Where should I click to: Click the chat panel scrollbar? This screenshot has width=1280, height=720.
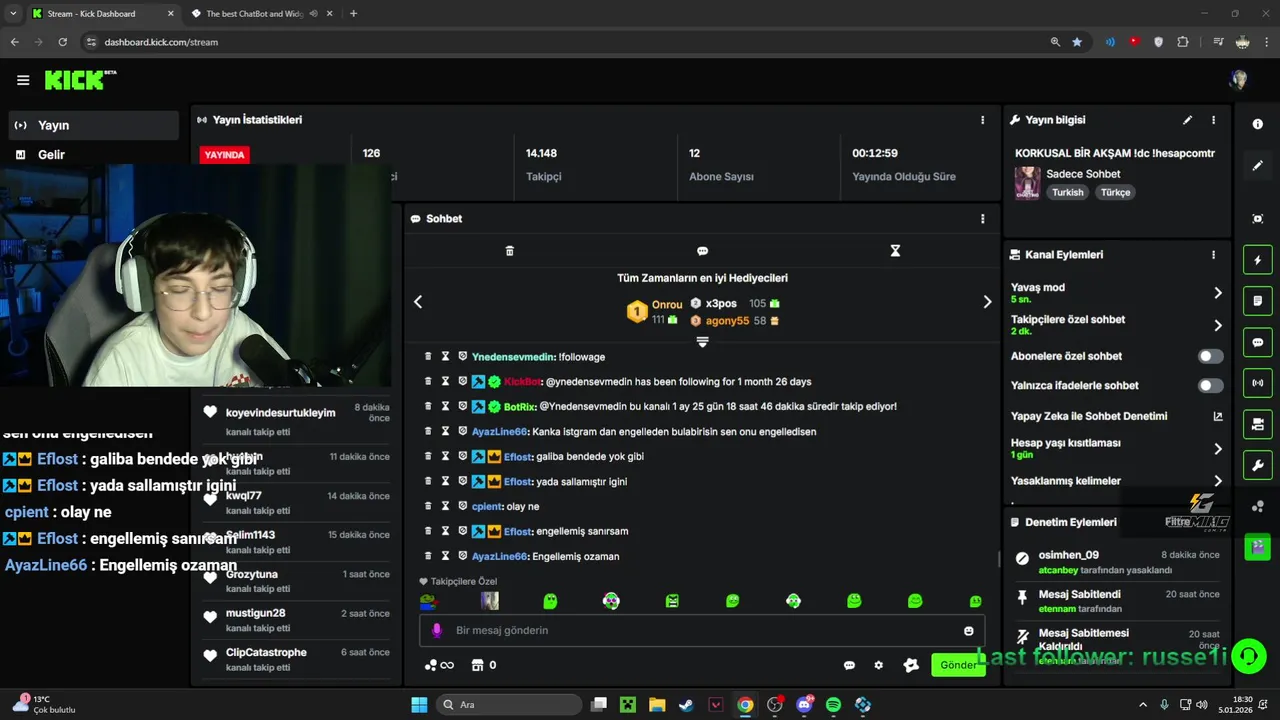click(x=999, y=559)
